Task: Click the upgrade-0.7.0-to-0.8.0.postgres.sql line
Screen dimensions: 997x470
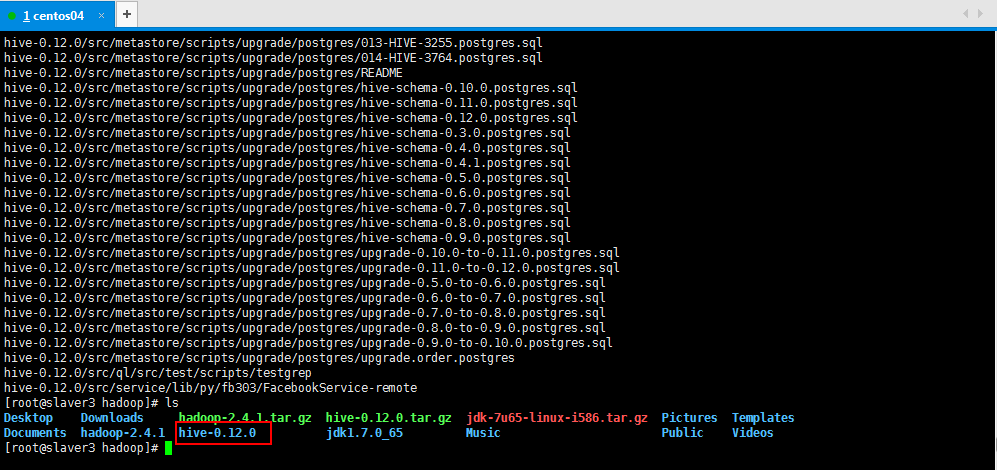Action: pos(305,313)
